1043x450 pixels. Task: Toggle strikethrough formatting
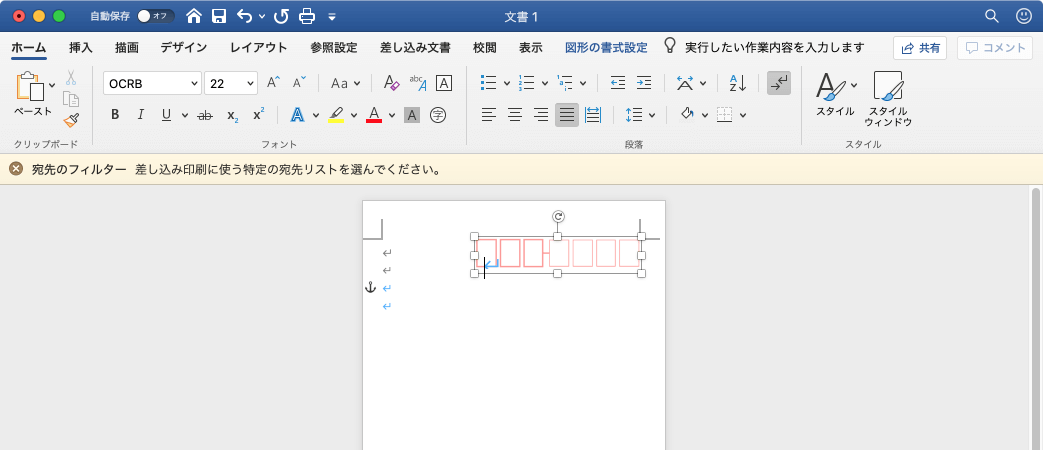[205, 115]
